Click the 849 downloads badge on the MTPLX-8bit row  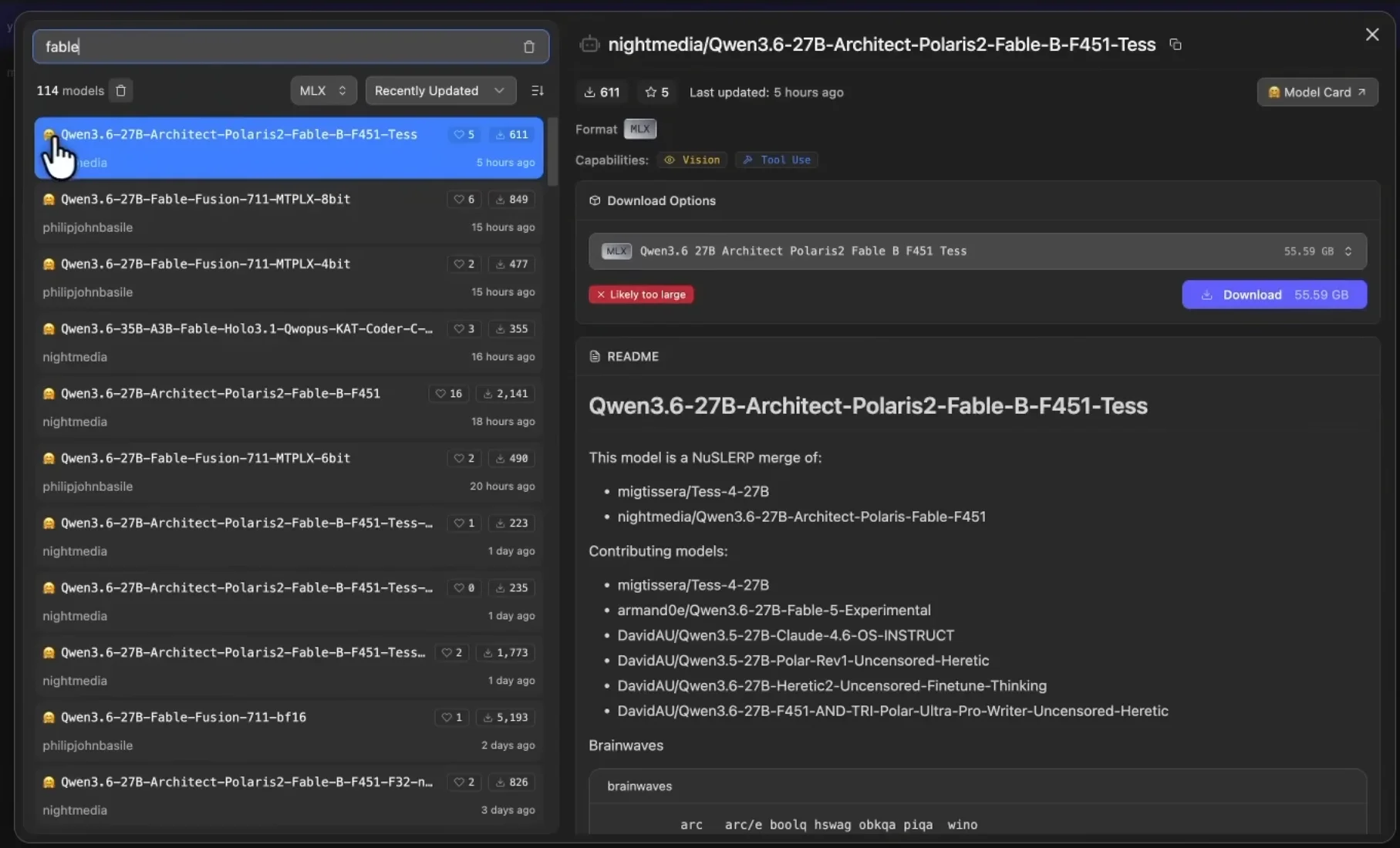(x=512, y=200)
